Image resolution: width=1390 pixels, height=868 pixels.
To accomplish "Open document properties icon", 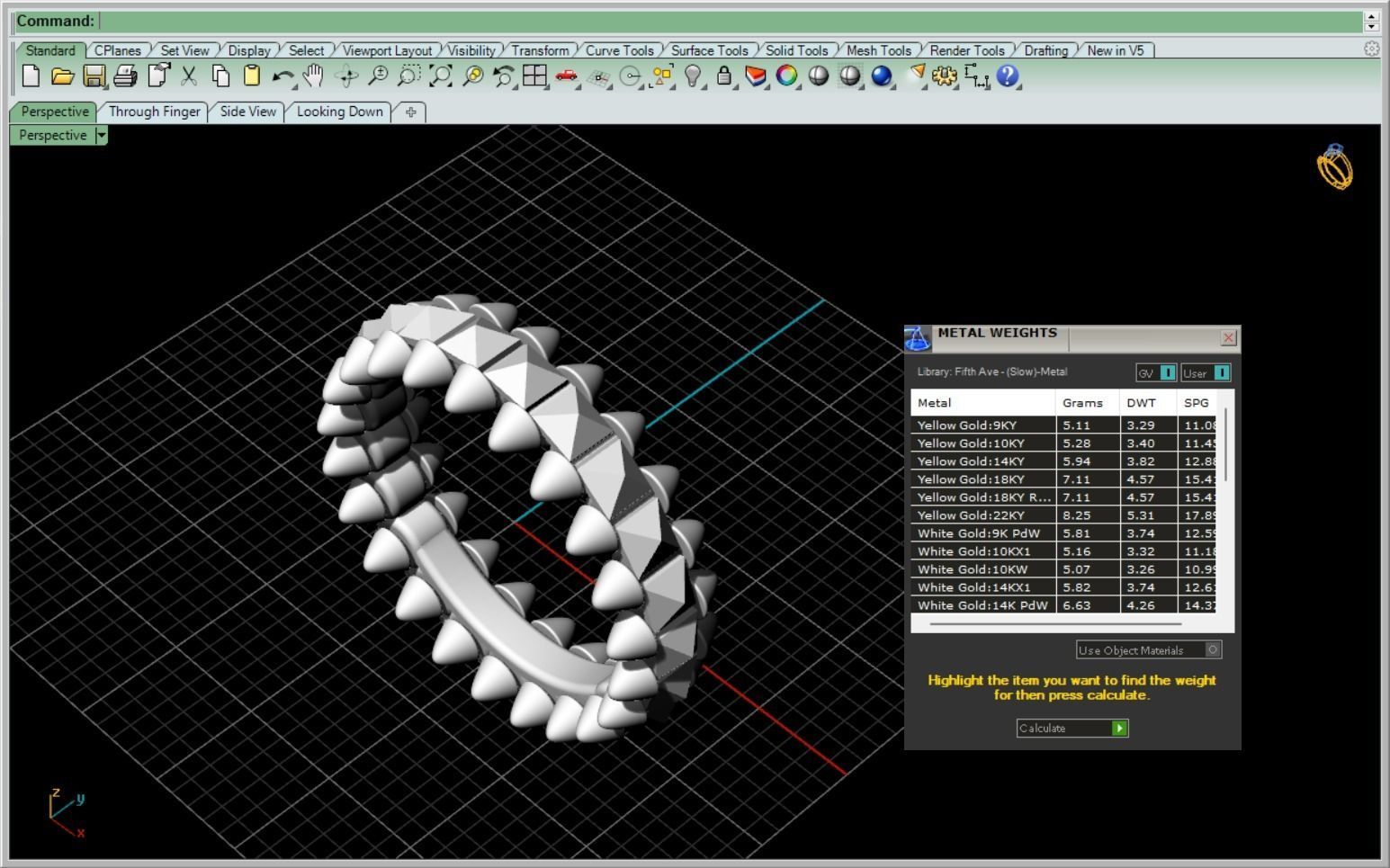I will point(157,76).
